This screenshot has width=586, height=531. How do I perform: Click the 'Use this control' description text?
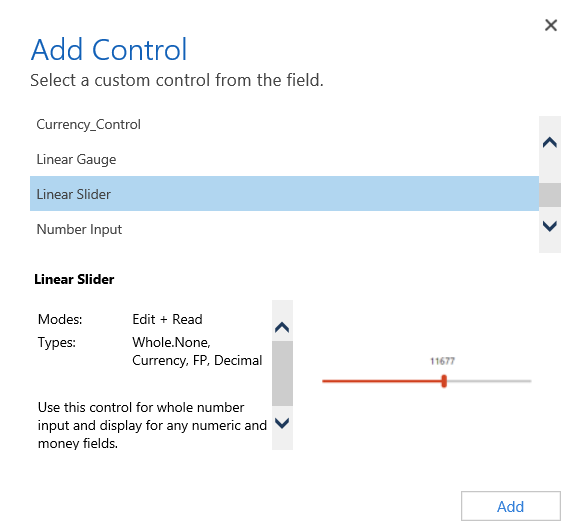click(x=152, y=425)
